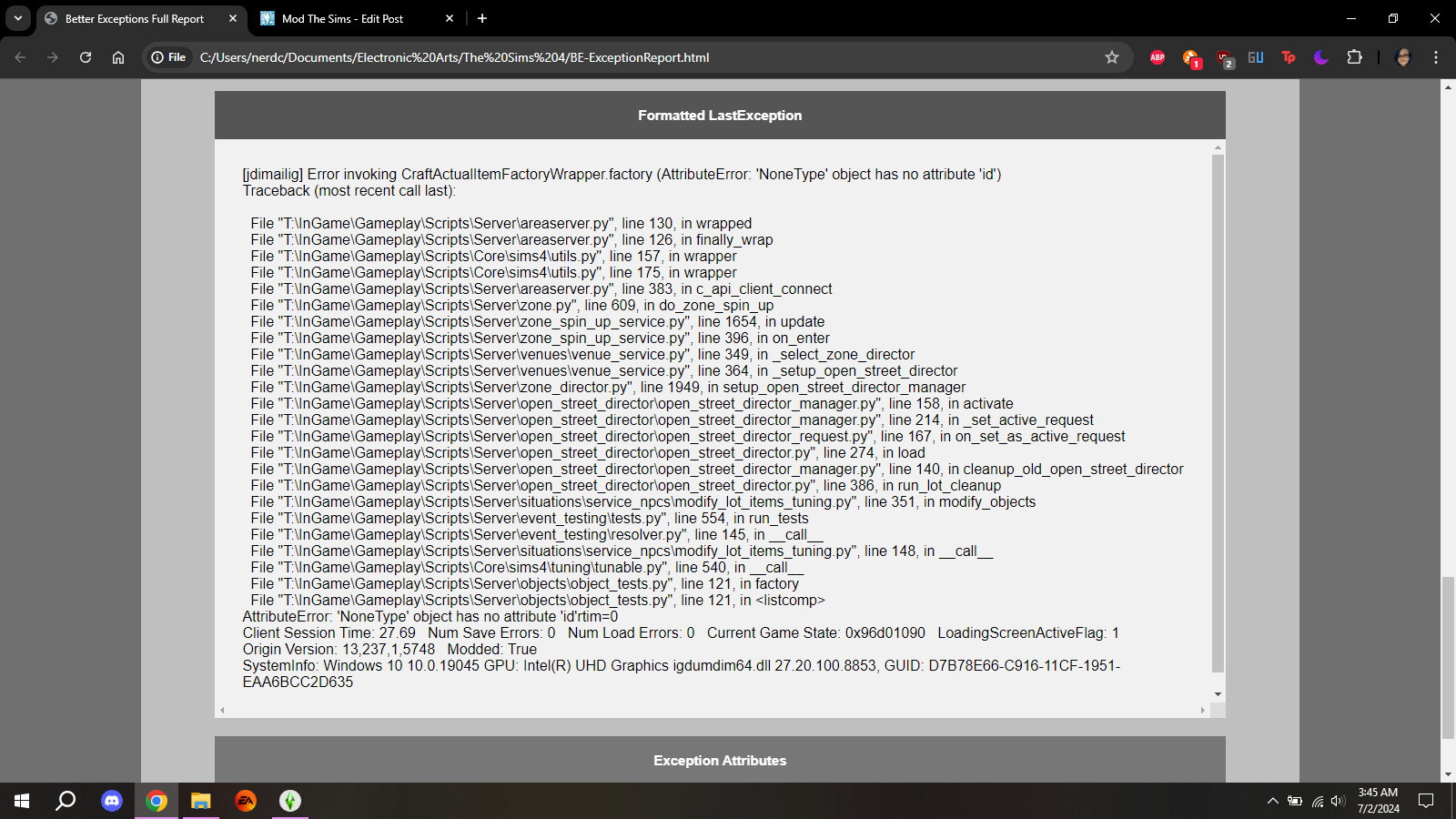
Task: Bookmark this page with the star icon
Action: [x=1111, y=57]
